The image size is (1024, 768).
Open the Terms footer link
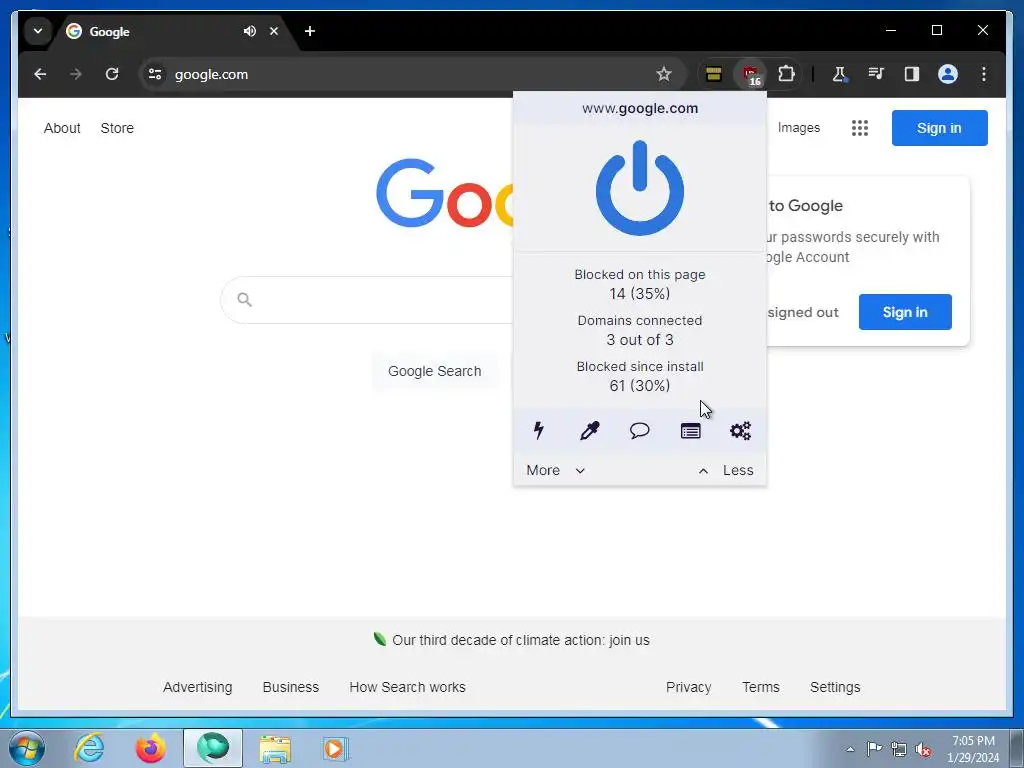click(x=761, y=687)
